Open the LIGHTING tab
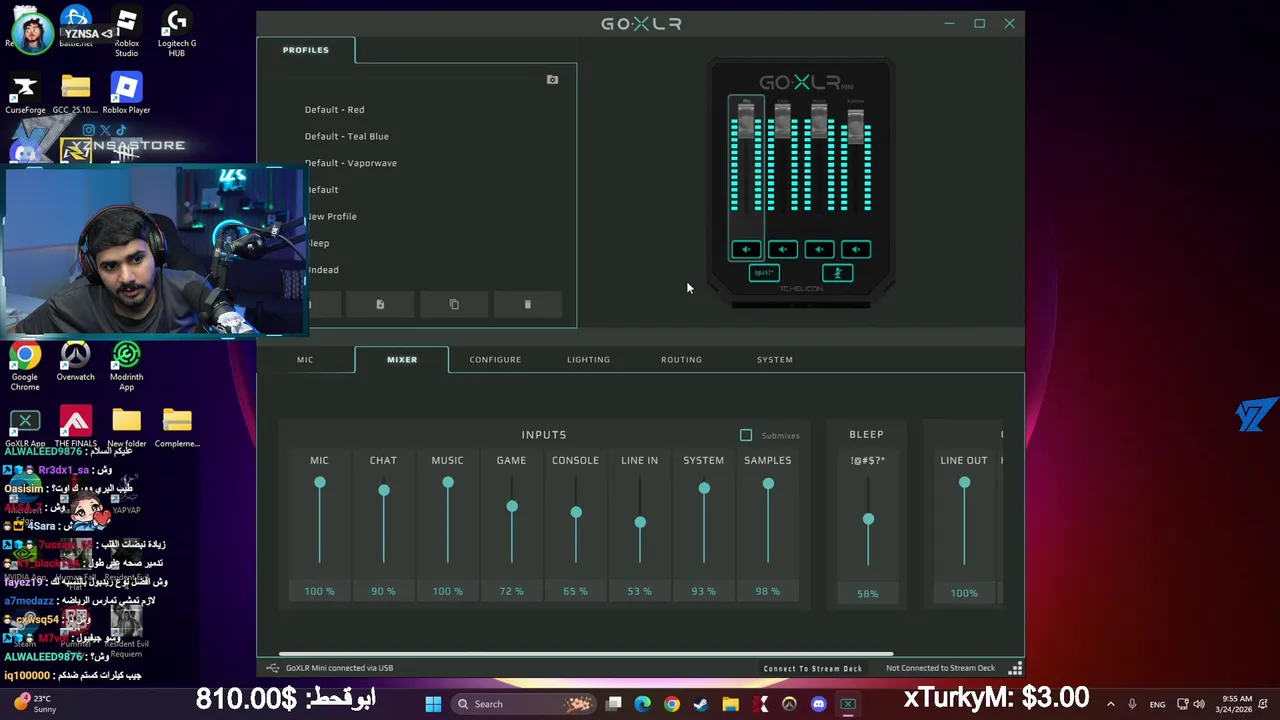Image resolution: width=1280 pixels, height=720 pixels. point(588,360)
